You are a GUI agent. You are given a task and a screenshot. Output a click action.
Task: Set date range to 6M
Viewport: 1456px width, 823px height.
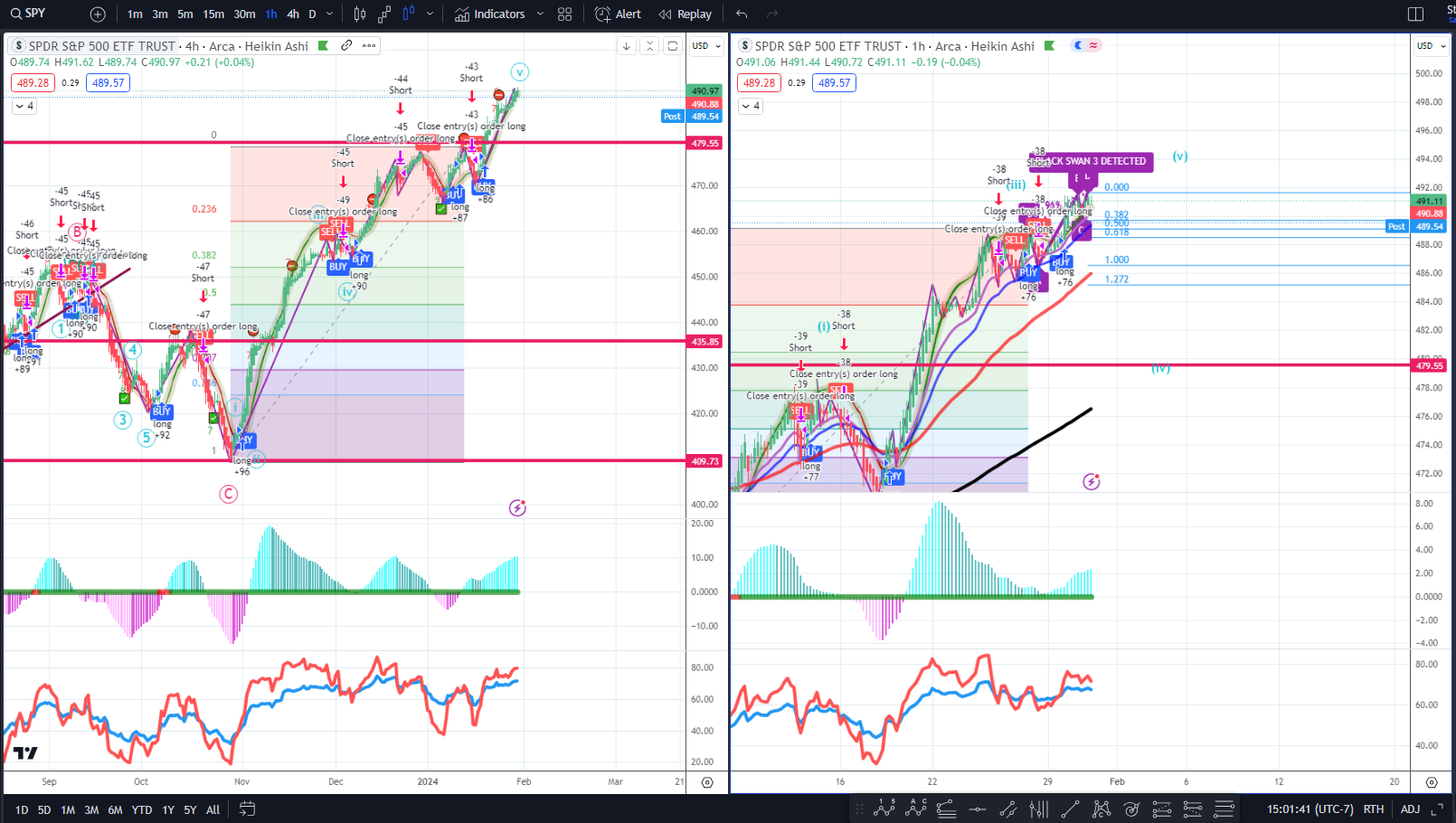click(115, 810)
